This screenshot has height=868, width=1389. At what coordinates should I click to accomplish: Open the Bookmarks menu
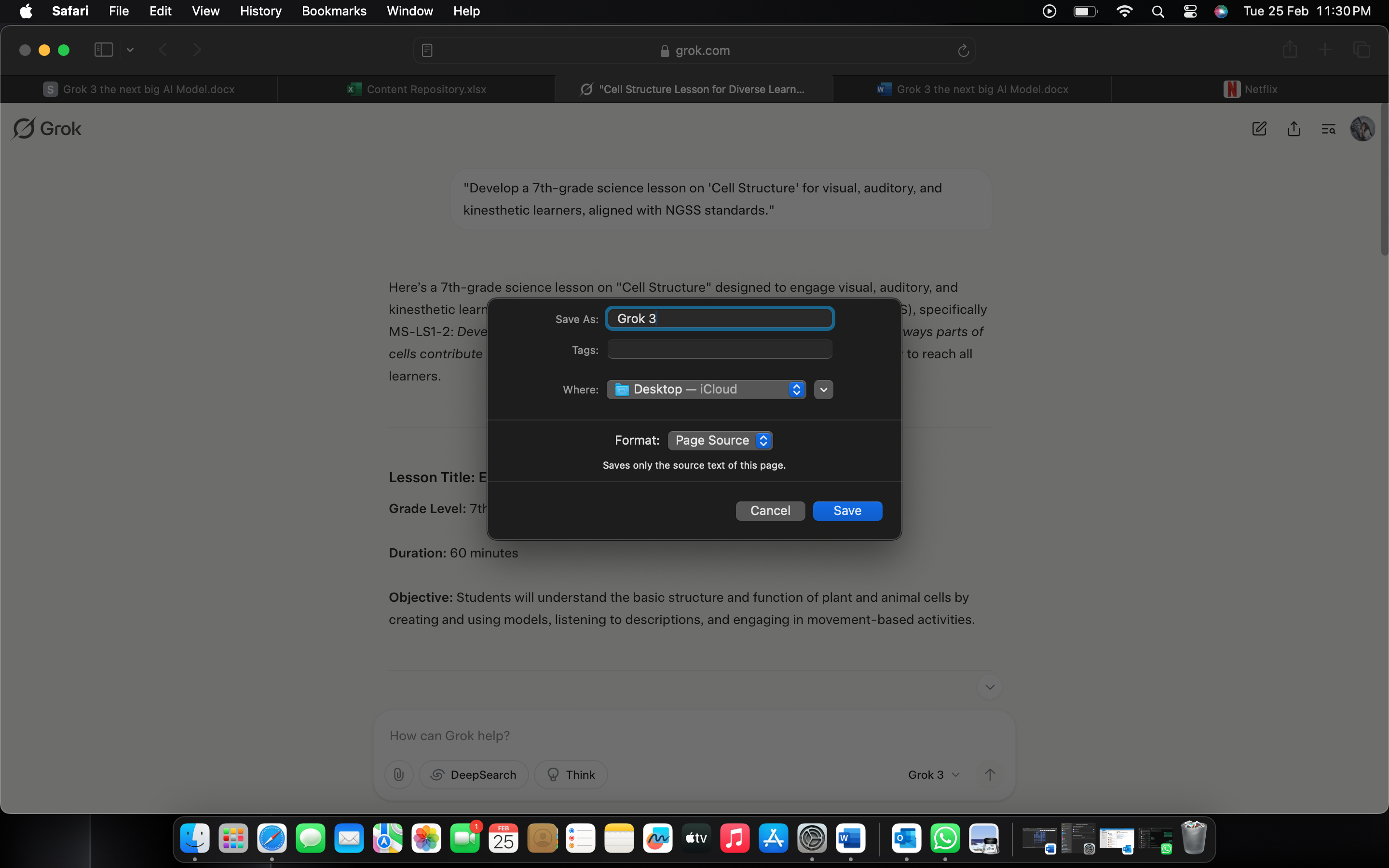(x=334, y=11)
